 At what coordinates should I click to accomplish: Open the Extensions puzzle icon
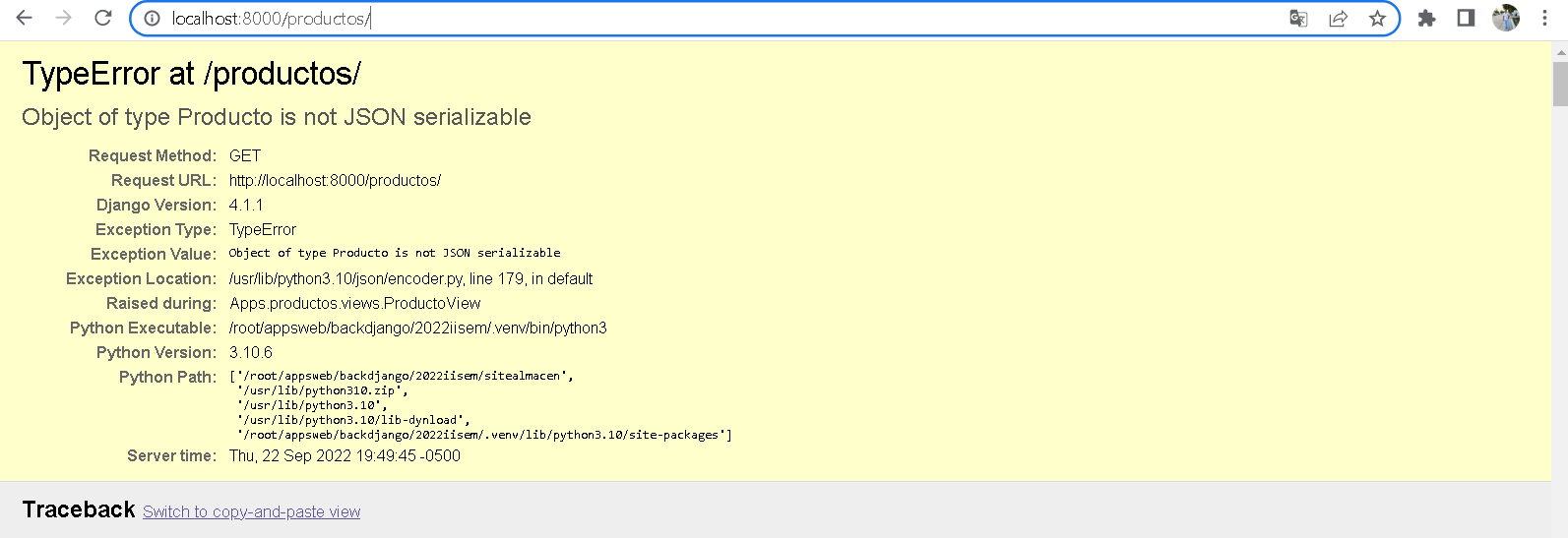tap(1426, 19)
